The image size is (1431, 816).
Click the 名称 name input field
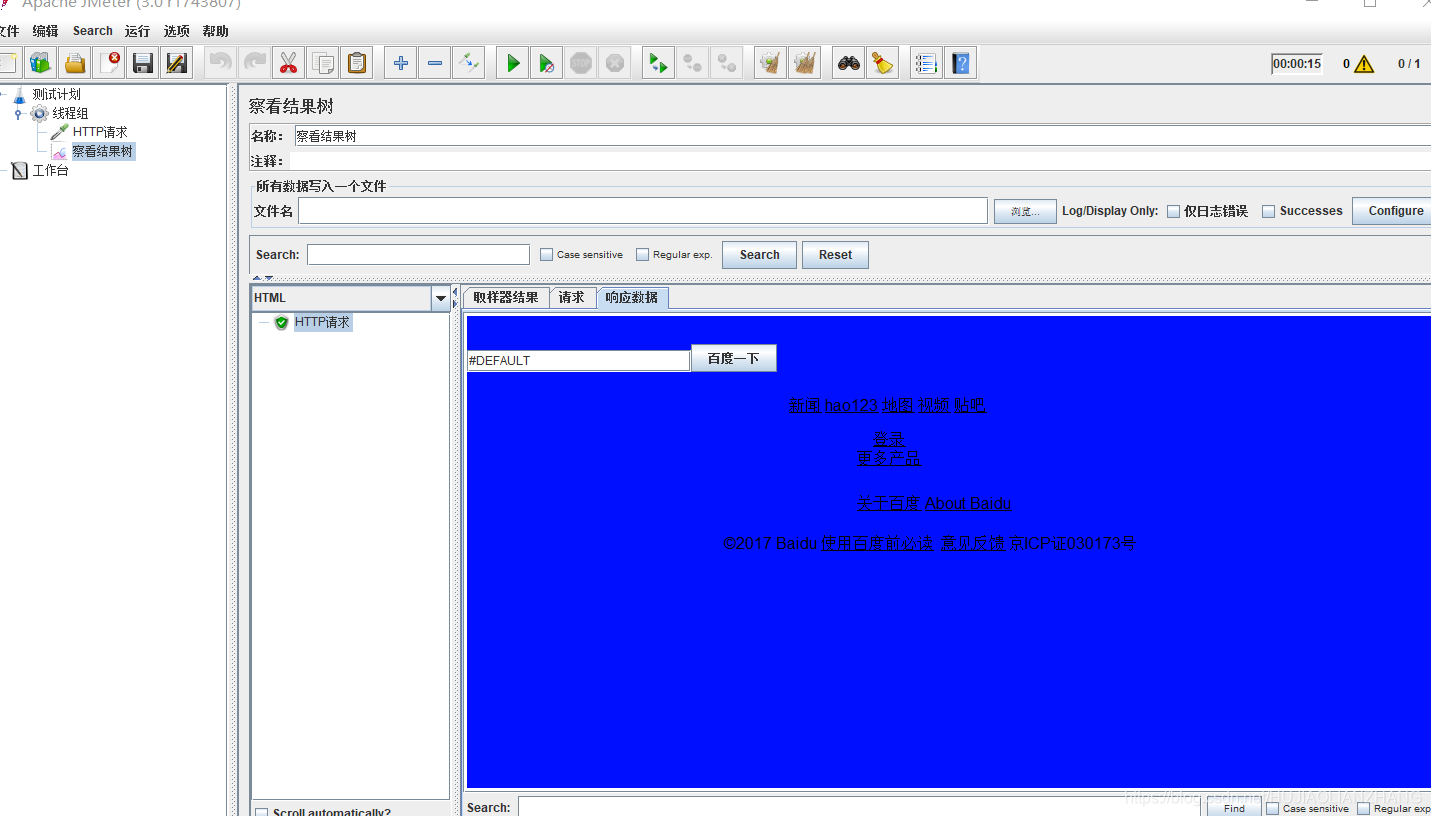862,136
